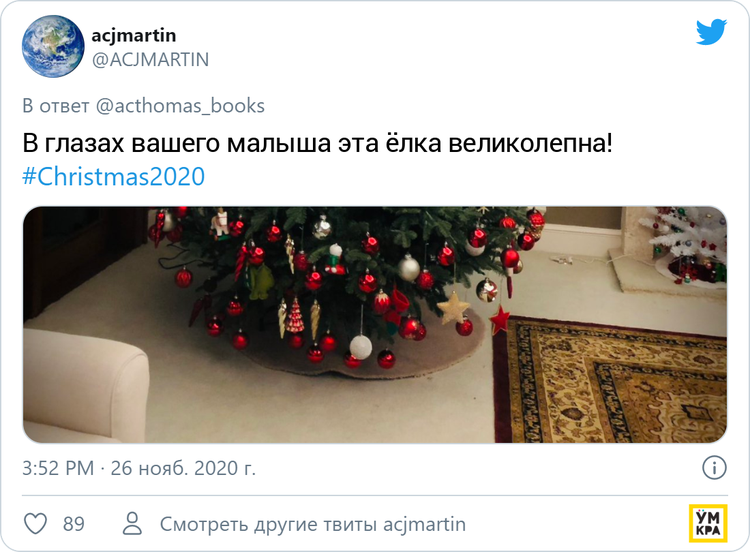Click the В ответ reply label
The height and width of the screenshot is (552, 750).
(55, 106)
